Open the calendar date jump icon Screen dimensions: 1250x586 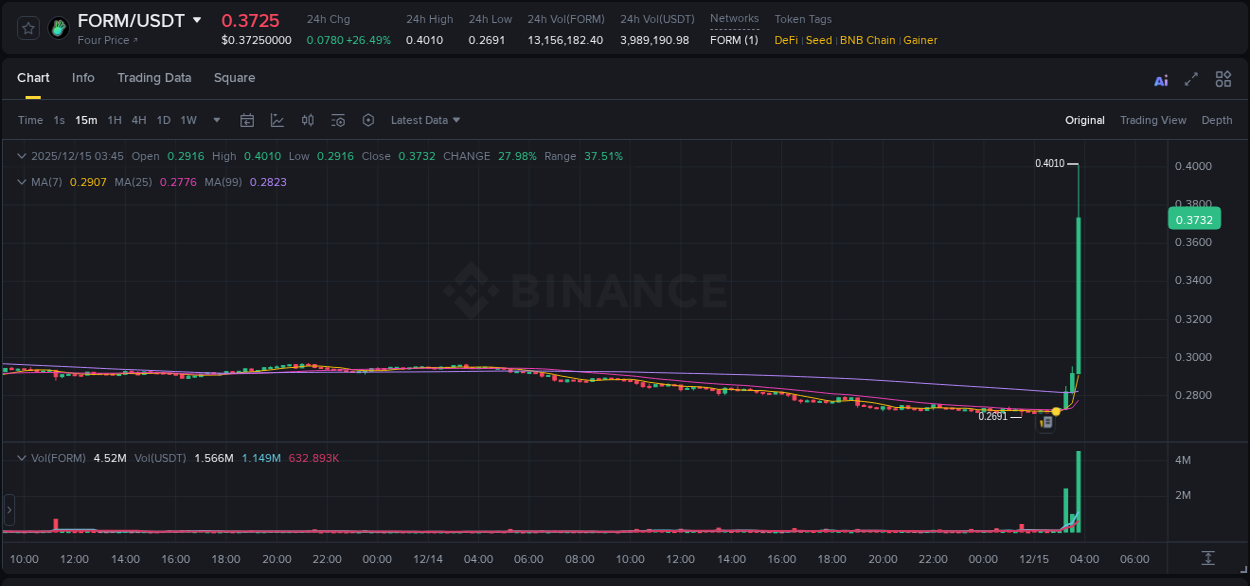(247, 120)
